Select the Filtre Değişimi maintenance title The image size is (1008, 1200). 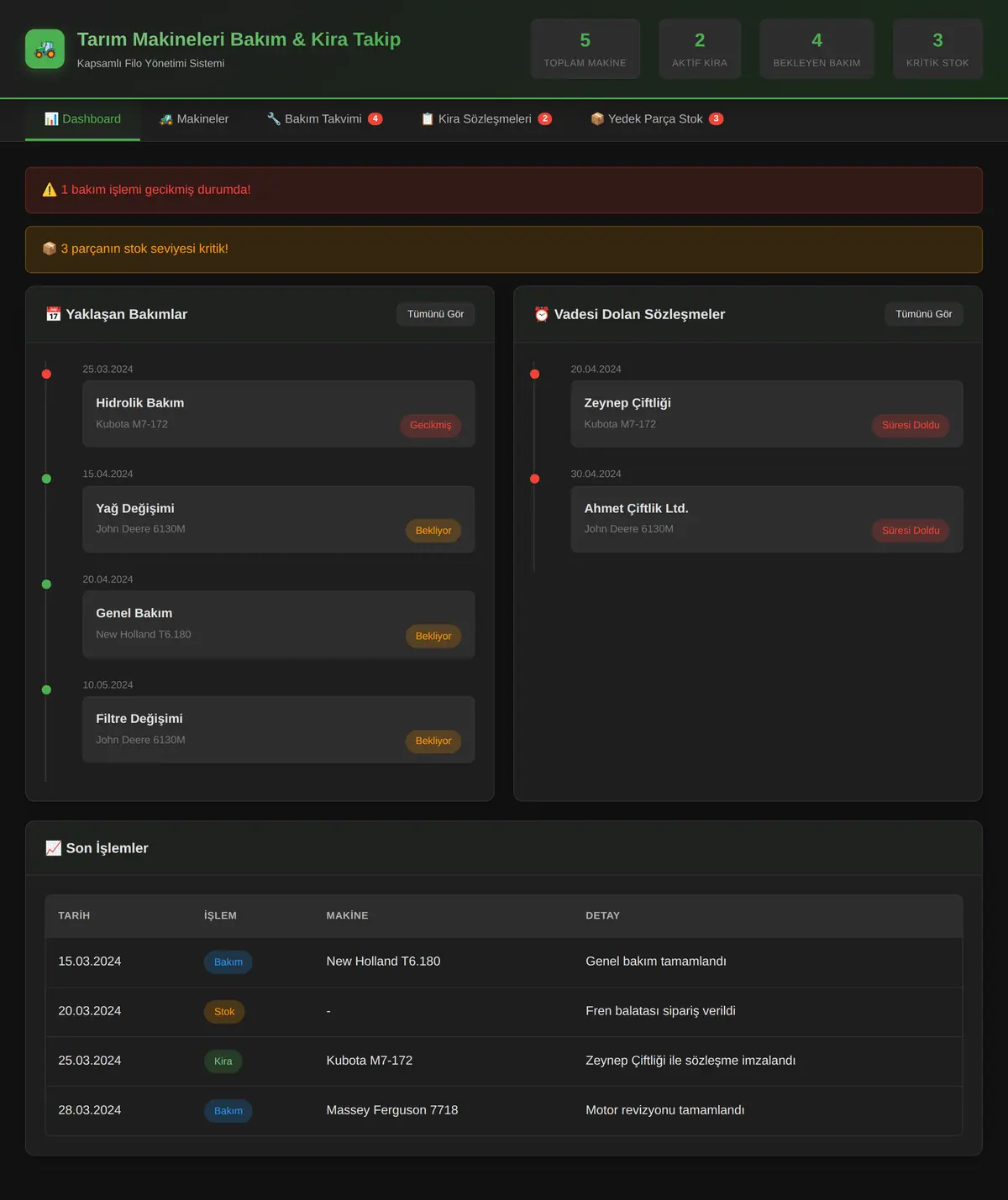[139, 719]
